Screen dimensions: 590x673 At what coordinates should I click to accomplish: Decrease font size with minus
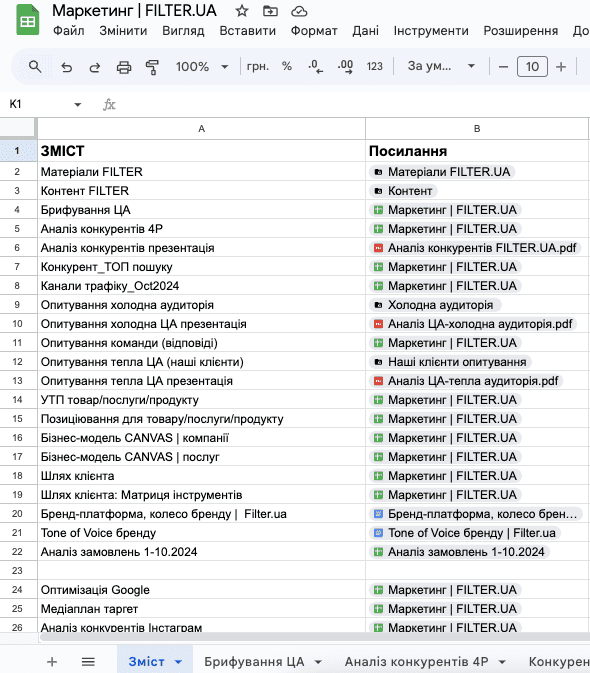503,67
